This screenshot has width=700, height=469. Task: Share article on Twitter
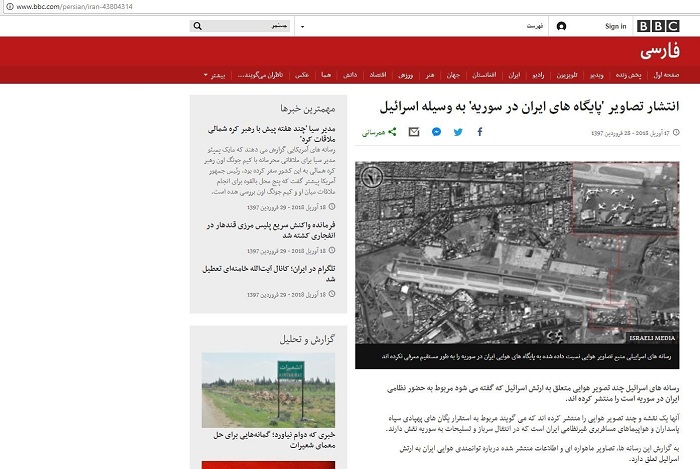[458, 132]
